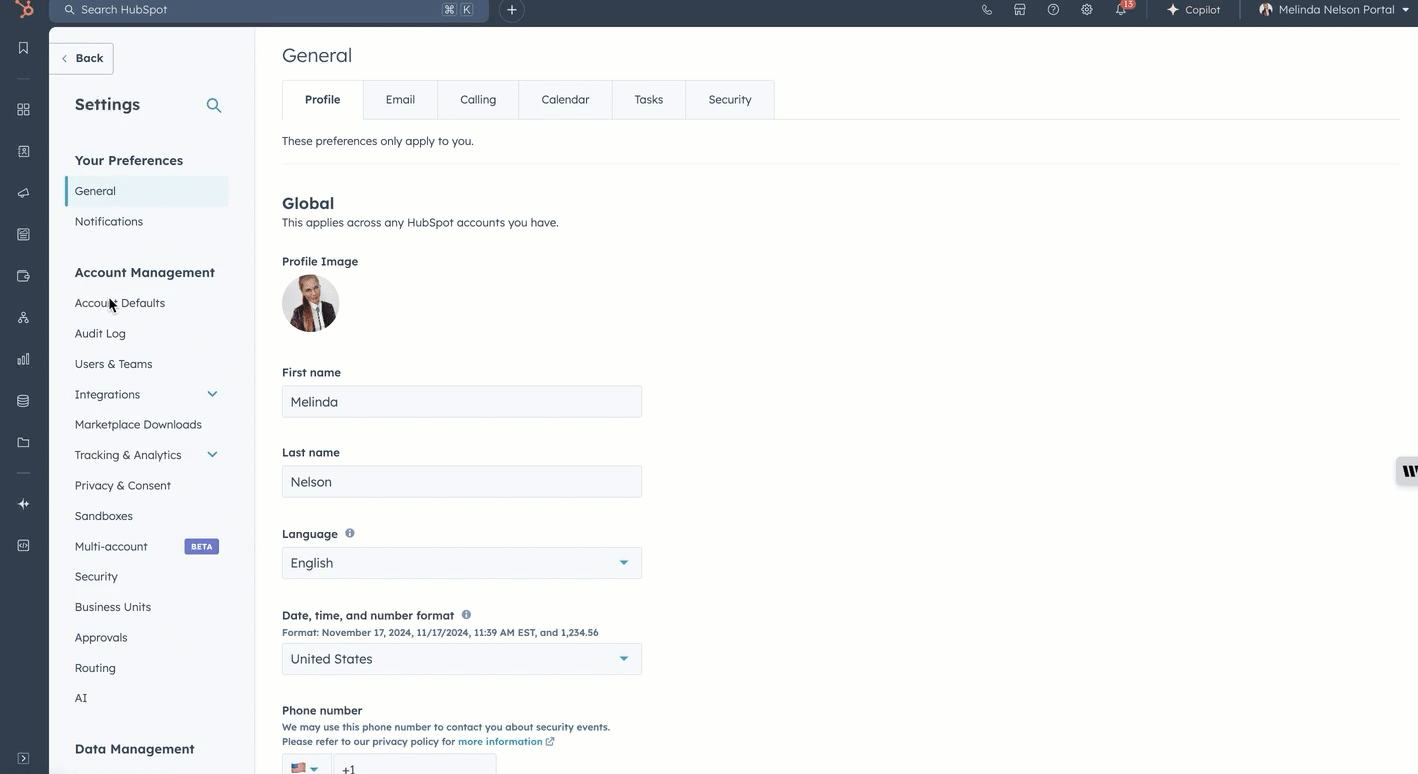The height and width of the screenshot is (774, 1418).
Task: Open the notifications bell icon
Action: (x=1121, y=10)
